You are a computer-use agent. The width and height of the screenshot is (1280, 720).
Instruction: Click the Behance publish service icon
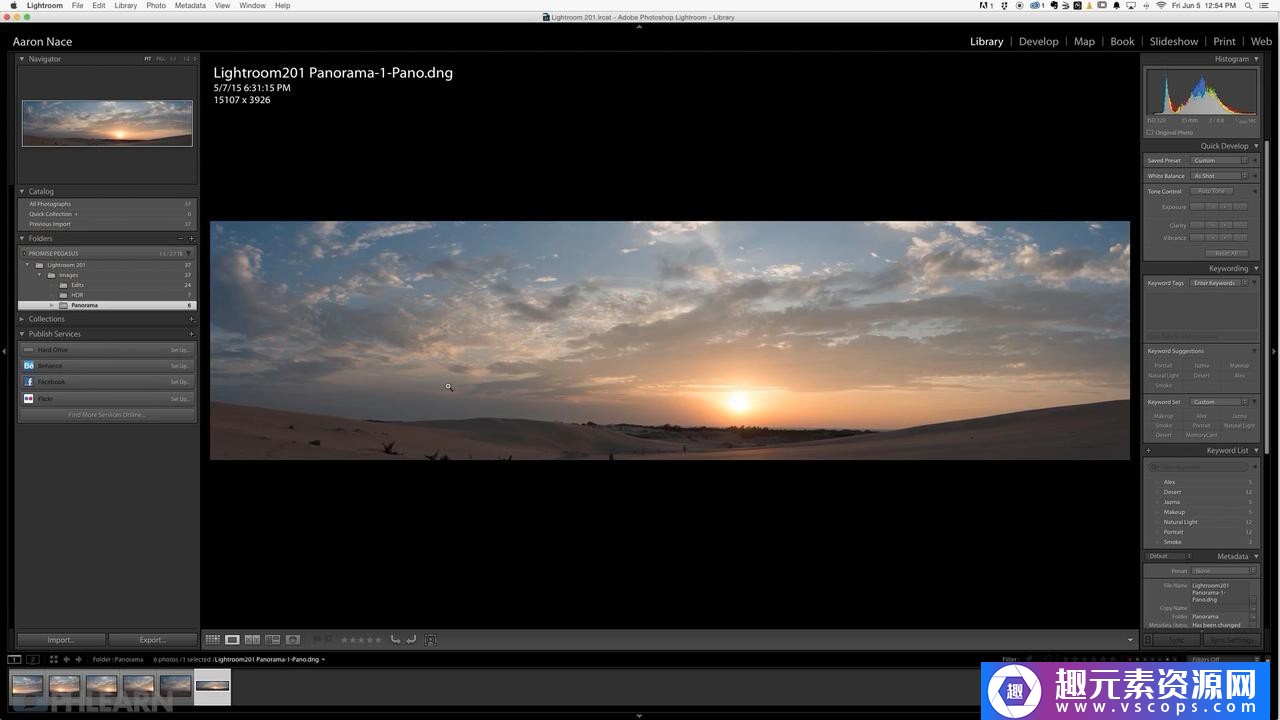[29, 366]
